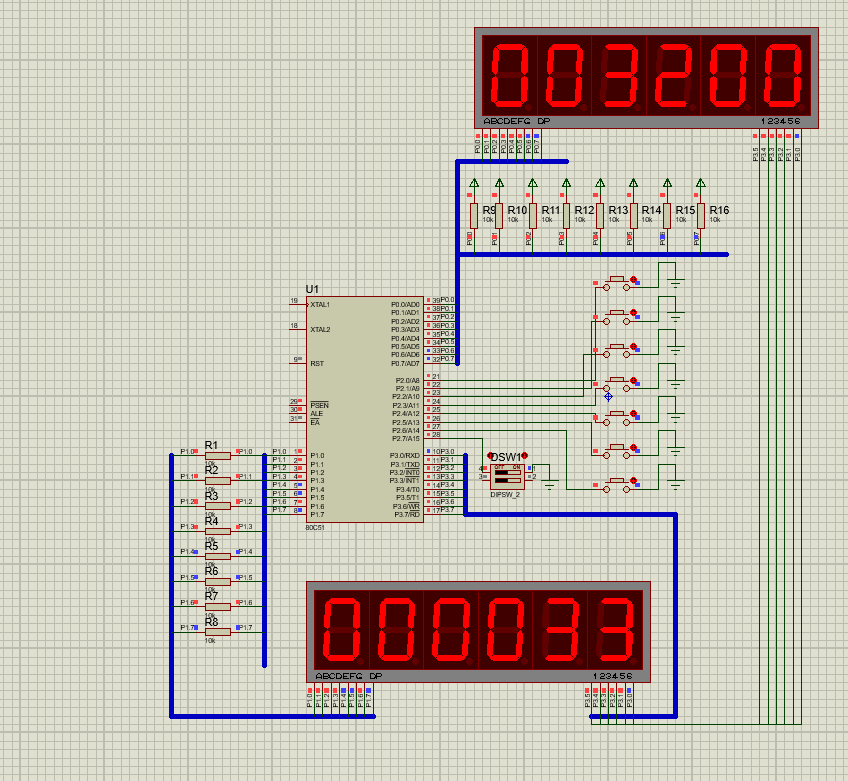Viewport: 848px width, 781px height.
Task: Click the U1 reference label
Action: pyautogui.click(x=312, y=289)
